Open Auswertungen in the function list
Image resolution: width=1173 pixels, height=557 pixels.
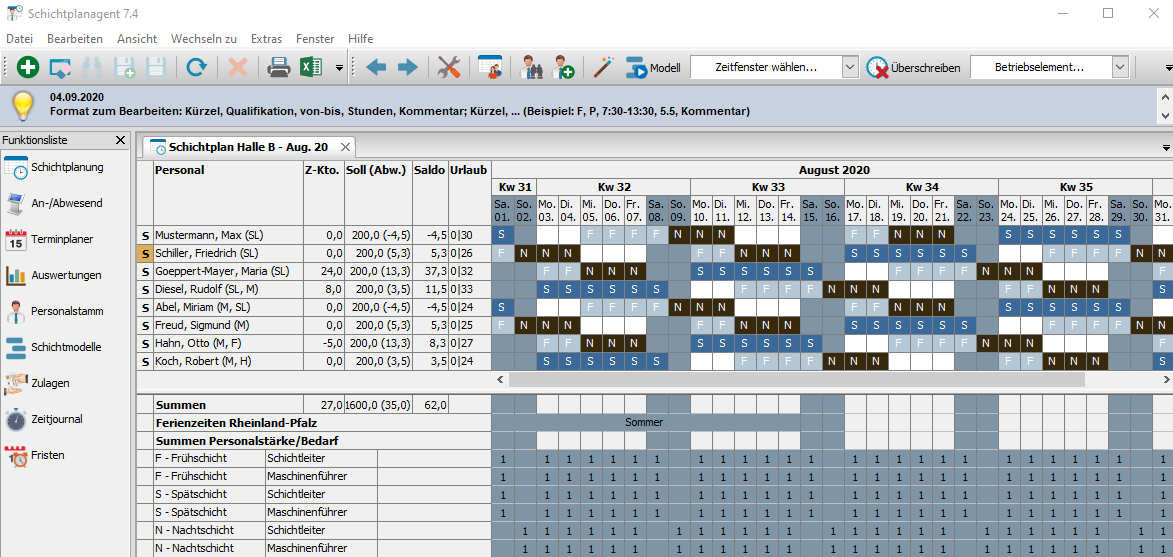[x=66, y=275]
